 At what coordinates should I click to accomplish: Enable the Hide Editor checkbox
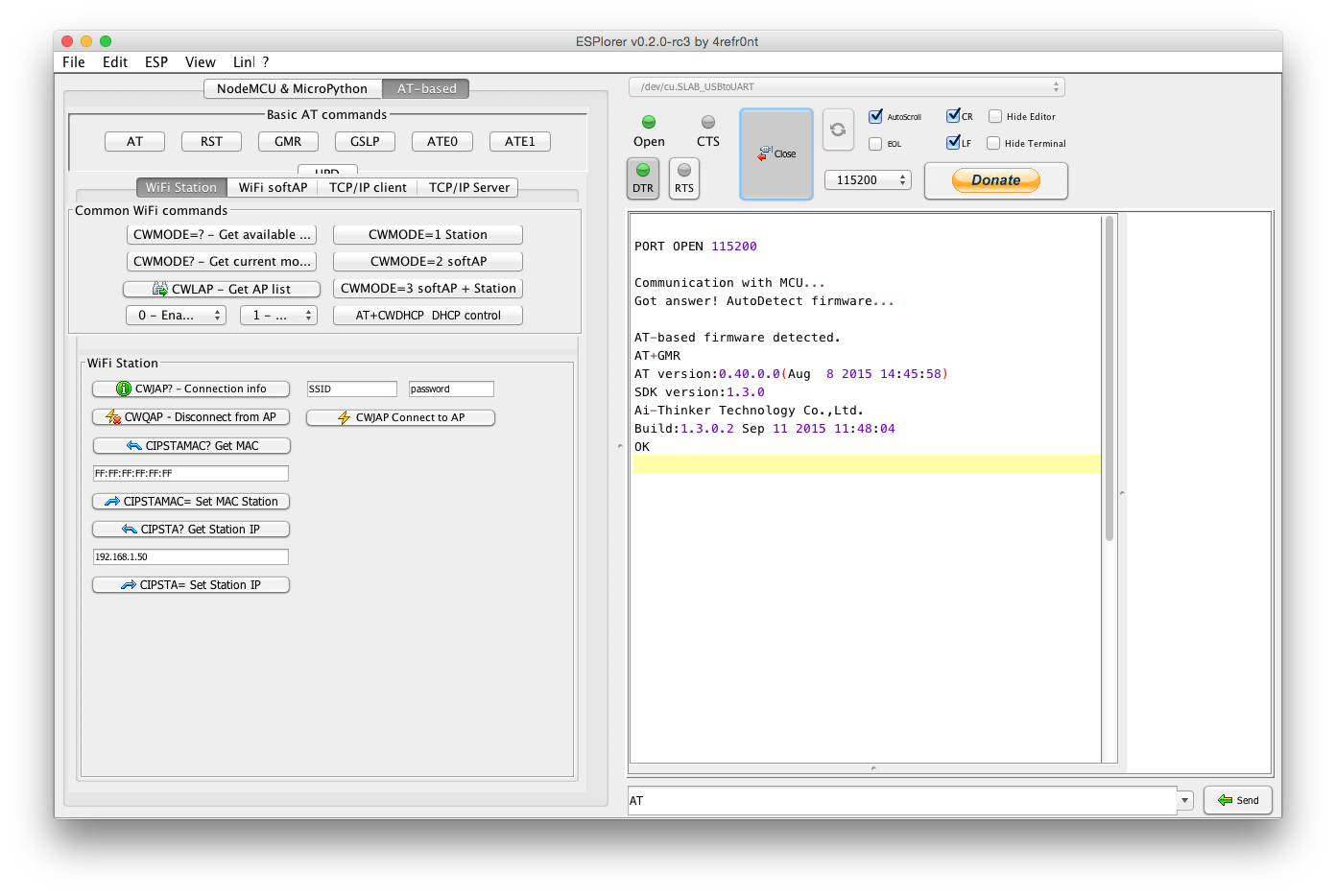[995, 116]
